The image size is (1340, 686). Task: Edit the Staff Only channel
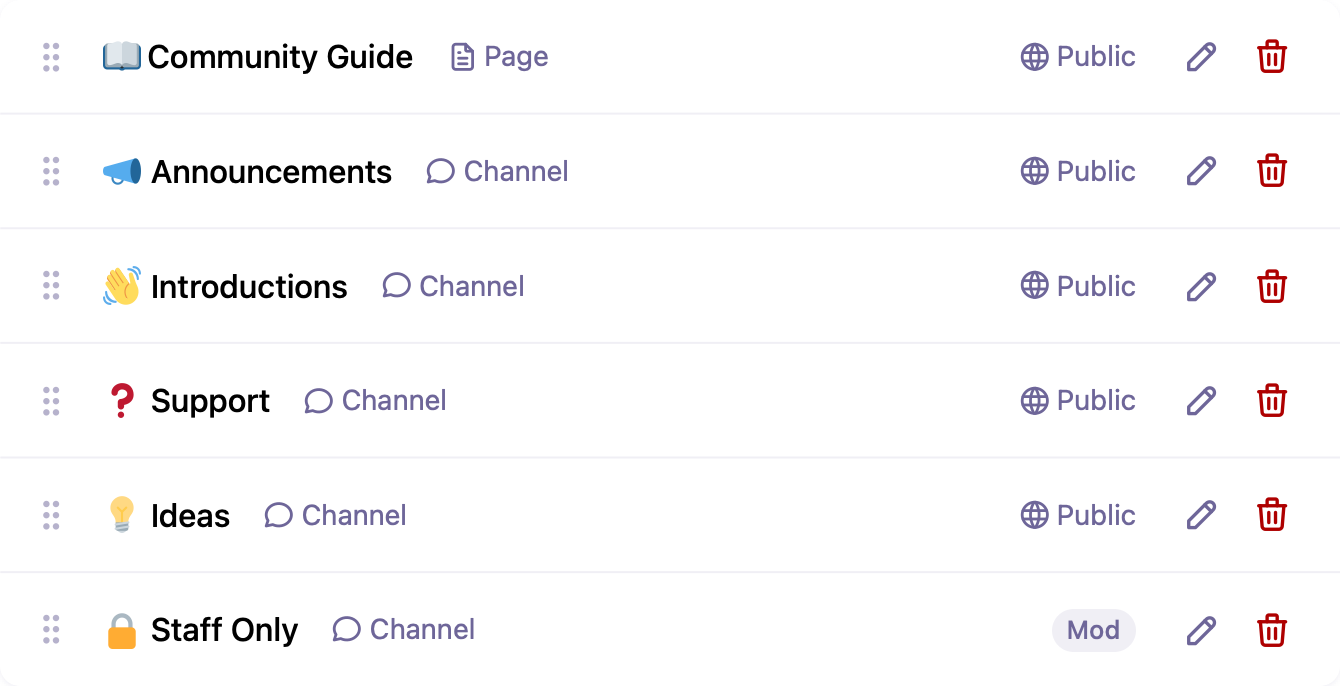1201,630
